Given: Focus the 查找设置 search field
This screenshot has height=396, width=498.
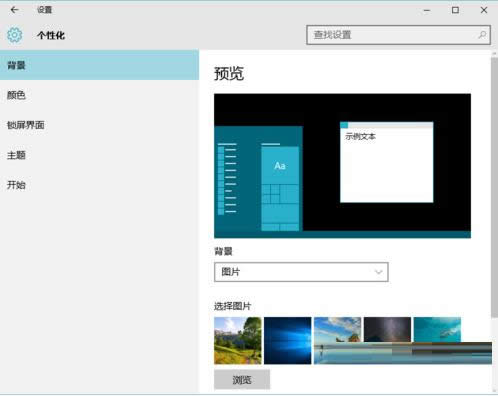Looking at the screenshot, I should [x=398, y=35].
